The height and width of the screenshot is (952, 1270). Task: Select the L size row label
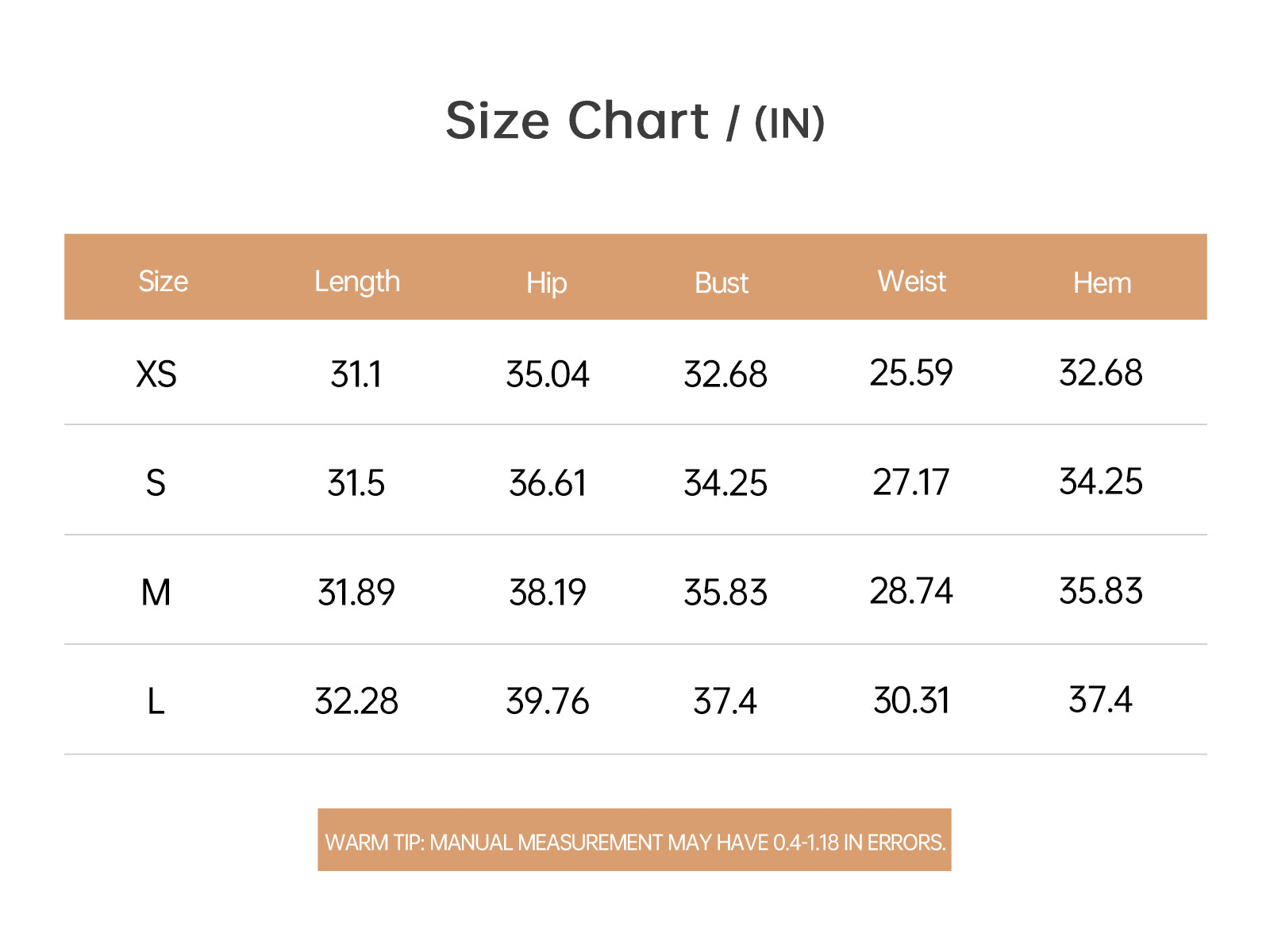[156, 701]
